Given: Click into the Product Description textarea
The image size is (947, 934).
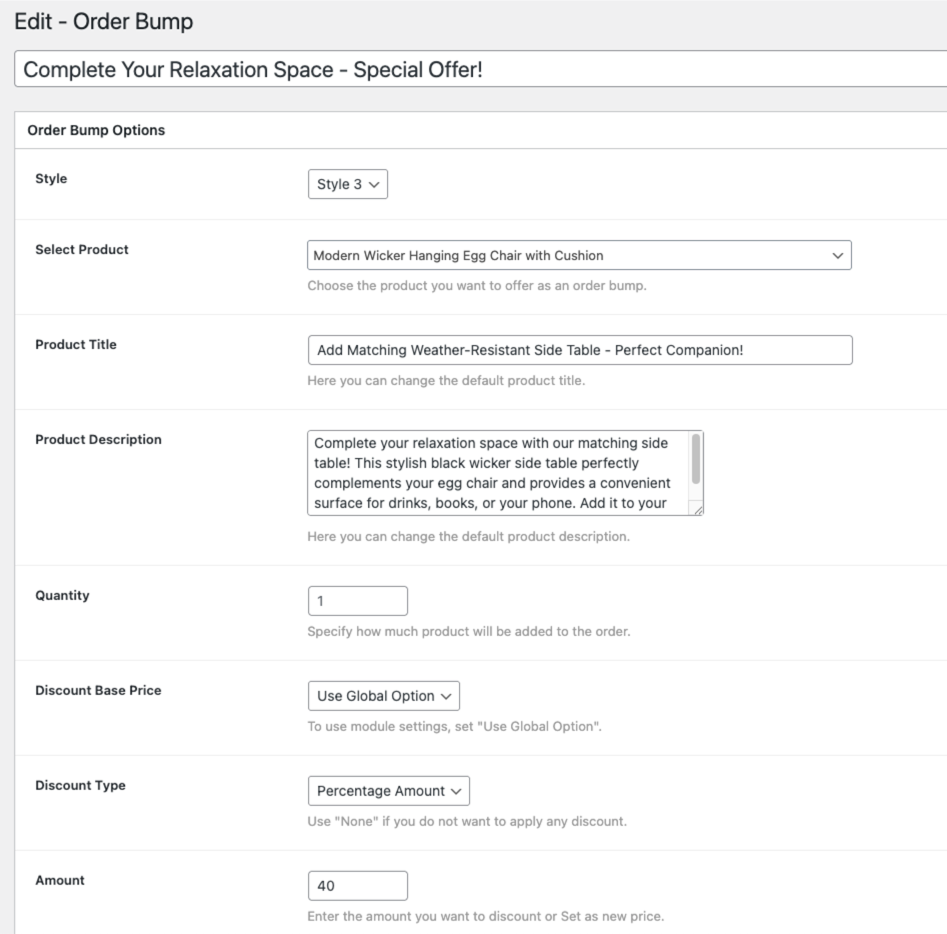Looking at the screenshot, I should tap(497, 473).
